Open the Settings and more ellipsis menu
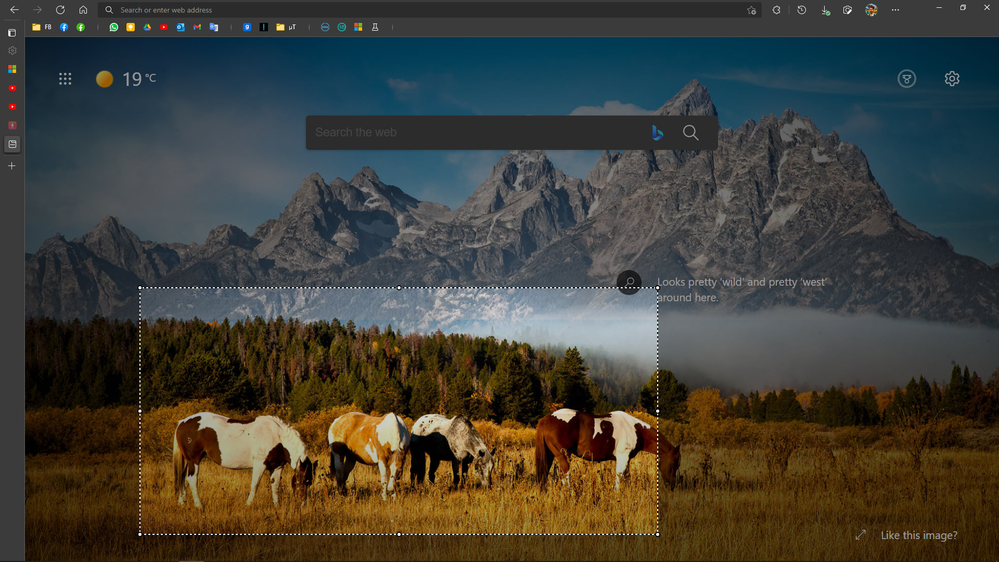This screenshot has width=999, height=562. (895, 10)
